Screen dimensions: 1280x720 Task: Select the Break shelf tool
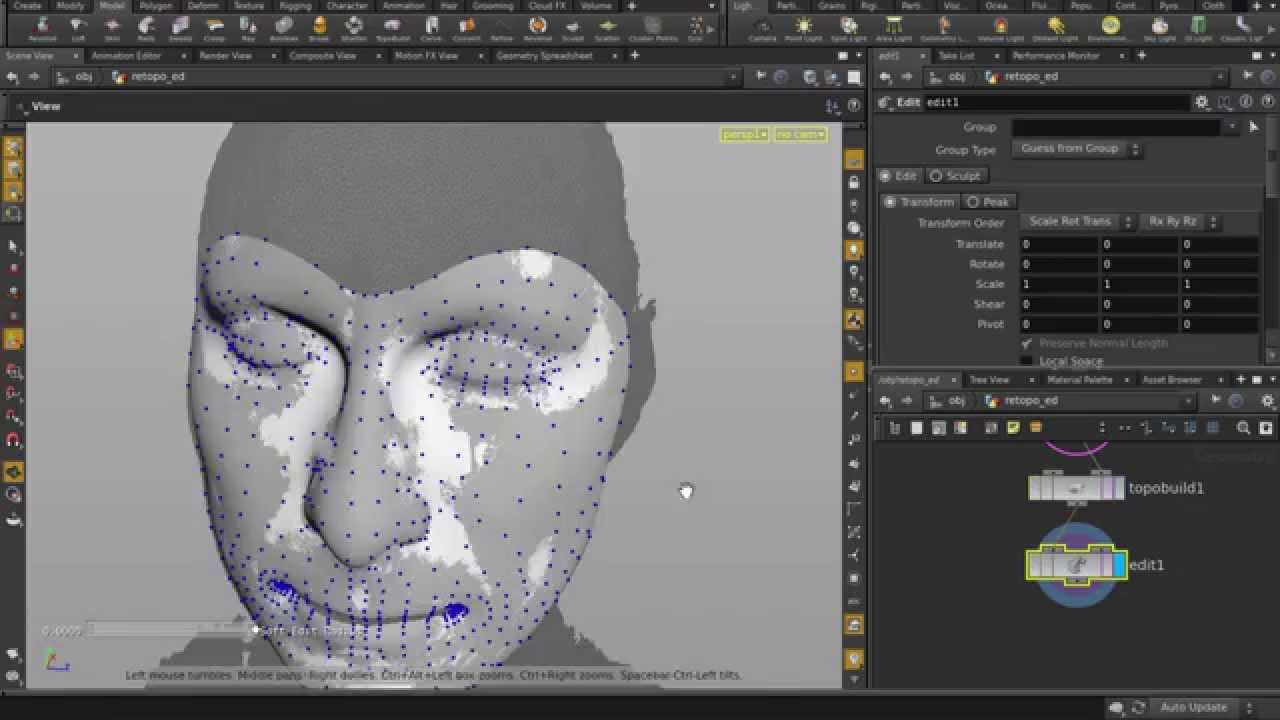pos(319,28)
